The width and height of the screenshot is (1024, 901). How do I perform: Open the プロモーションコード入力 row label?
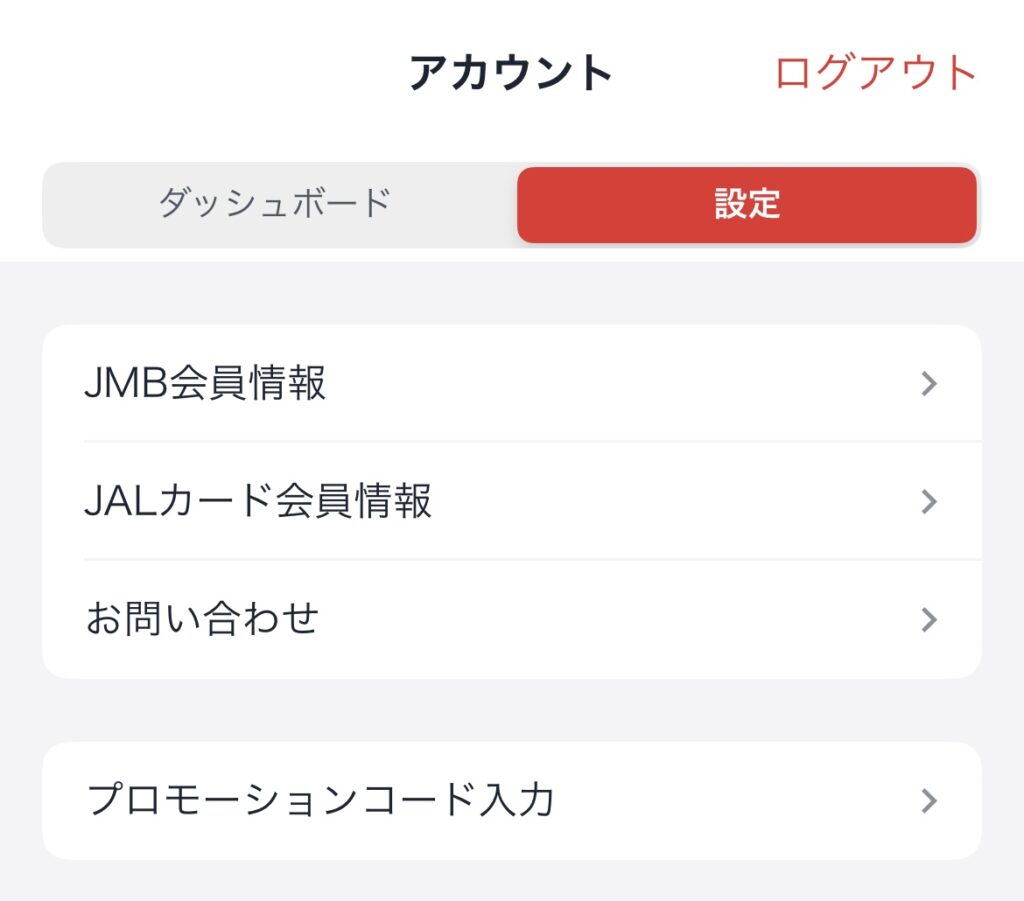click(x=321, y=799)
